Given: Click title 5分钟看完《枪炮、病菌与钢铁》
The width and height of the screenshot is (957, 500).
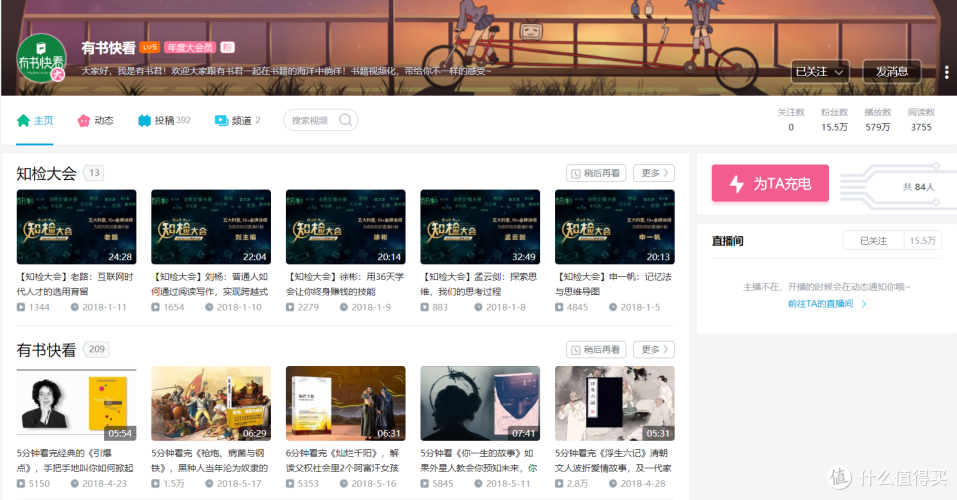Looking at the screenshot, I should (x=209, y=460).
